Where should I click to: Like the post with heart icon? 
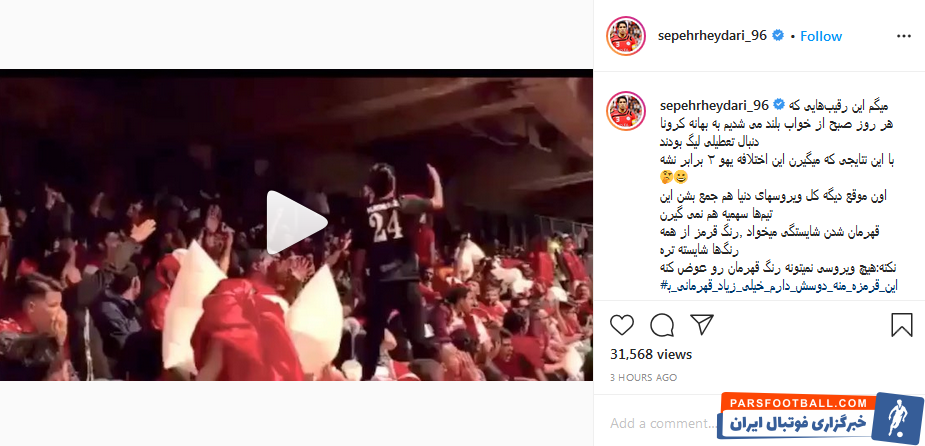621,325
